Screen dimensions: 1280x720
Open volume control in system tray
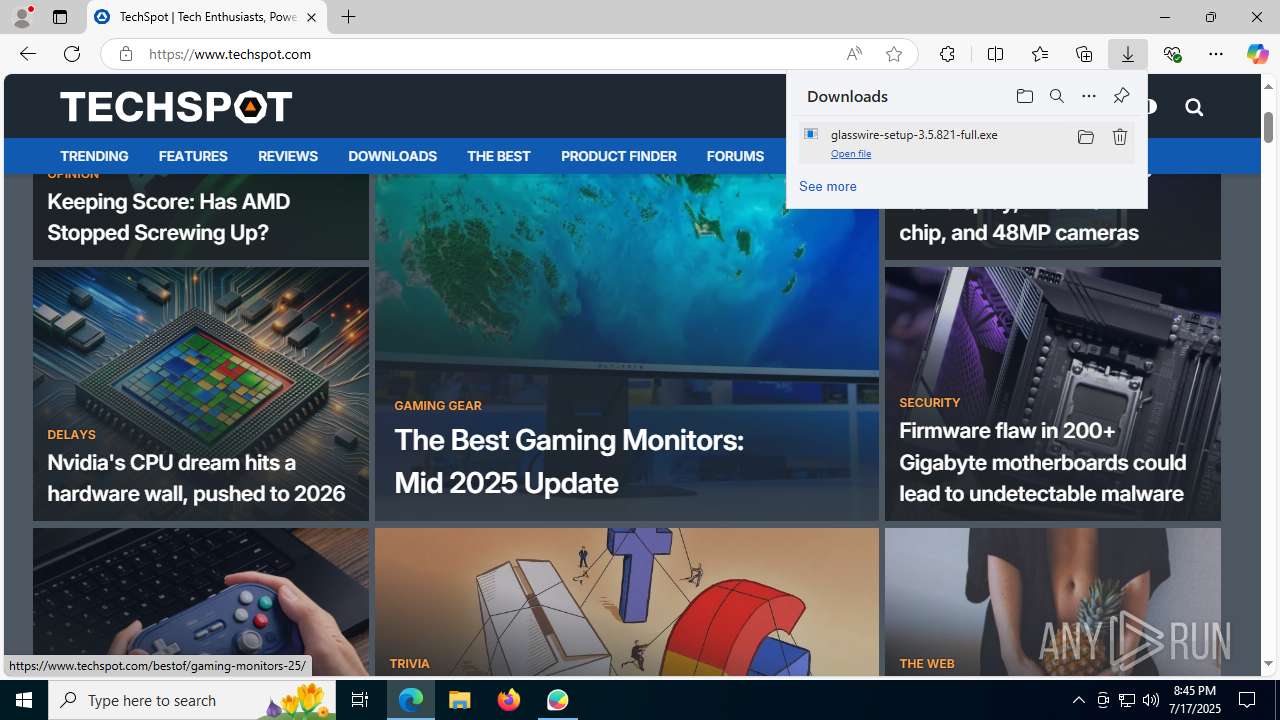(x=1150, y=700)
